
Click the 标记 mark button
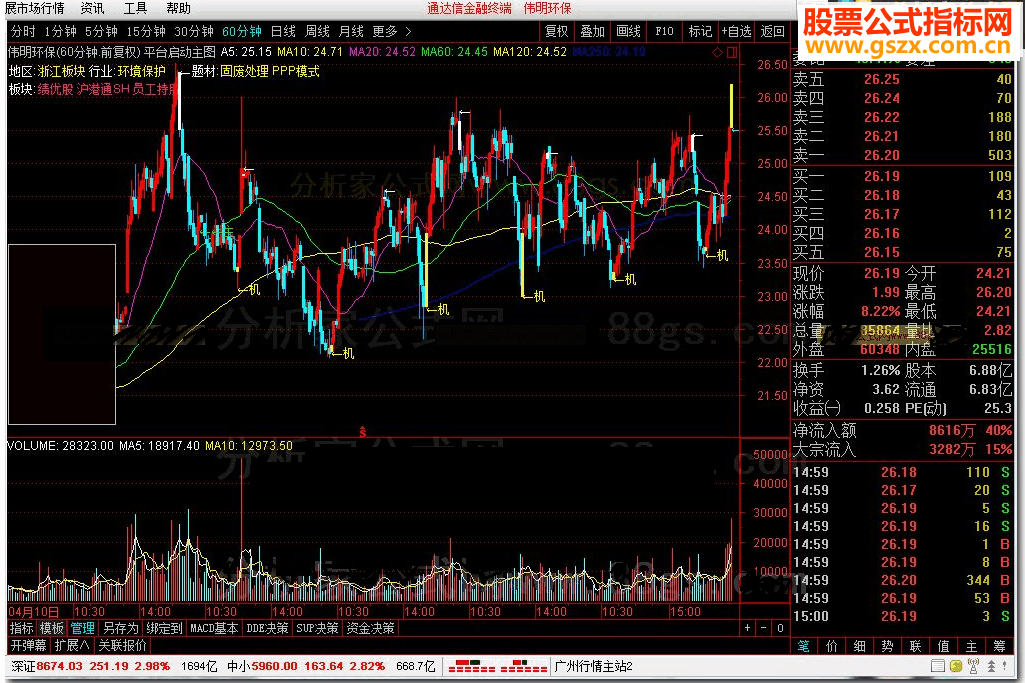pyautogui.click(x=700, y=31)
